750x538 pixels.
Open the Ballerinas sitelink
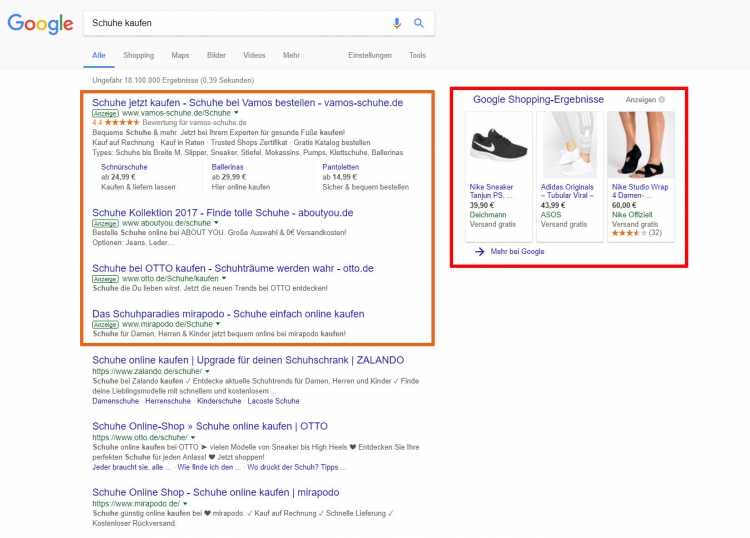[x=228, y=167]
